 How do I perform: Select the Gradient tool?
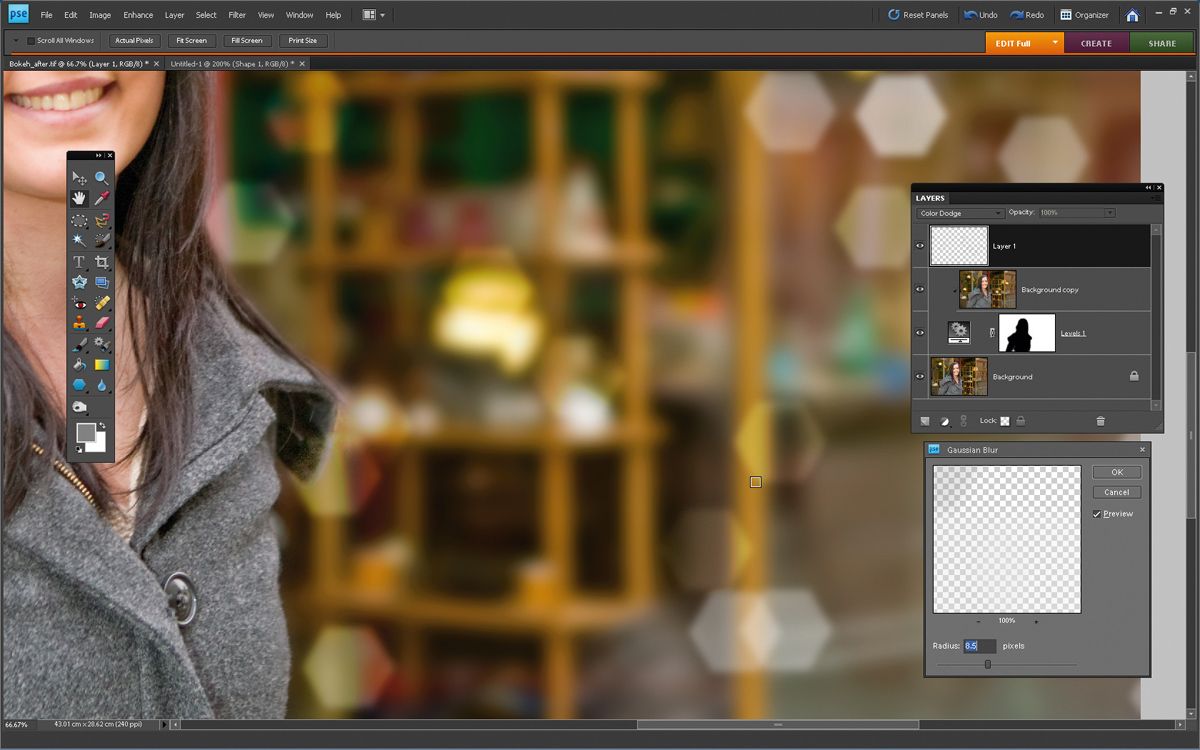pos(101,363)
